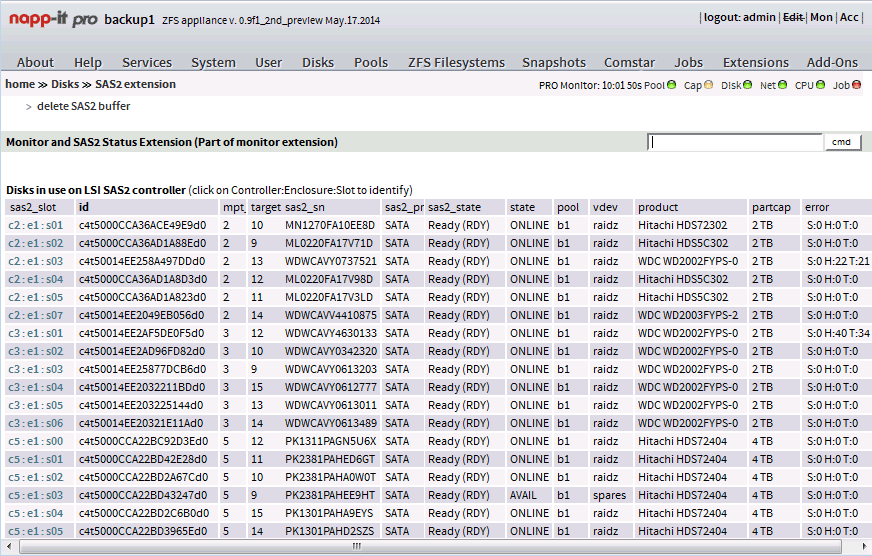Click the cmd button
Viewport: 872px width, 556px height.
pyautogui.click(x=841, y=142)
